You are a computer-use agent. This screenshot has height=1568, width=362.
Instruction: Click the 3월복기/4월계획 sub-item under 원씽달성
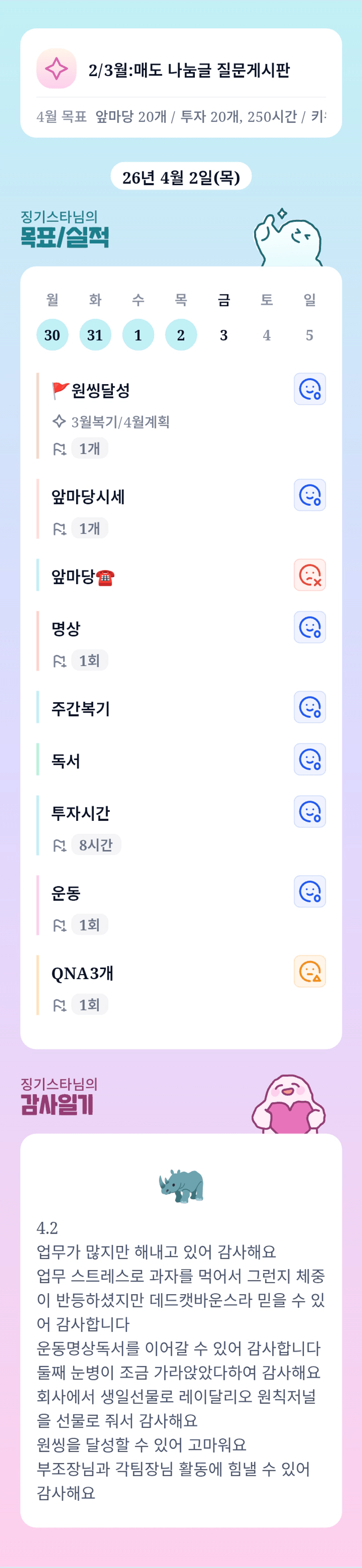click(120, 422)
